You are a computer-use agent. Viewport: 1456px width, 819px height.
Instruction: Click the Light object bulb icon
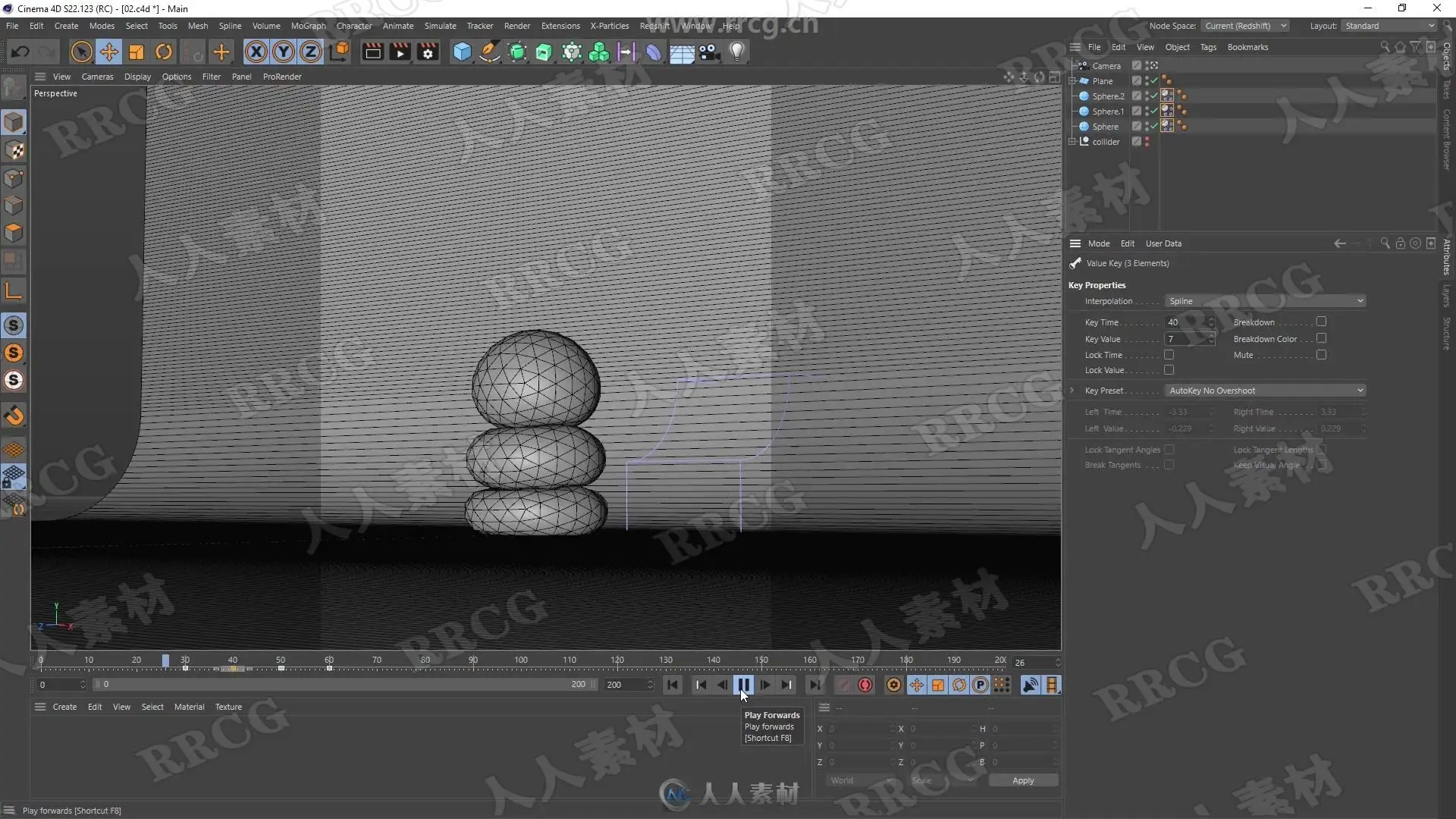pyautogui.click(x=736, y=52)
